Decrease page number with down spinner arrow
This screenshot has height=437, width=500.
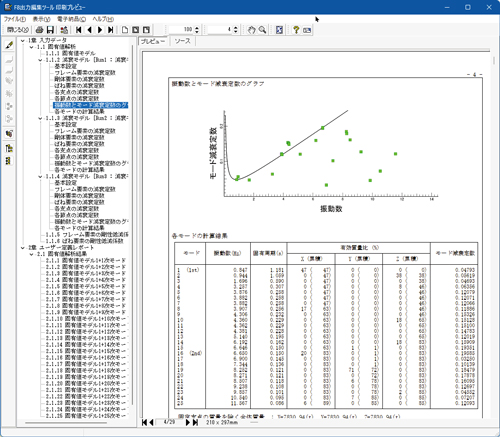pyautogui.click(x=236, y=32)
